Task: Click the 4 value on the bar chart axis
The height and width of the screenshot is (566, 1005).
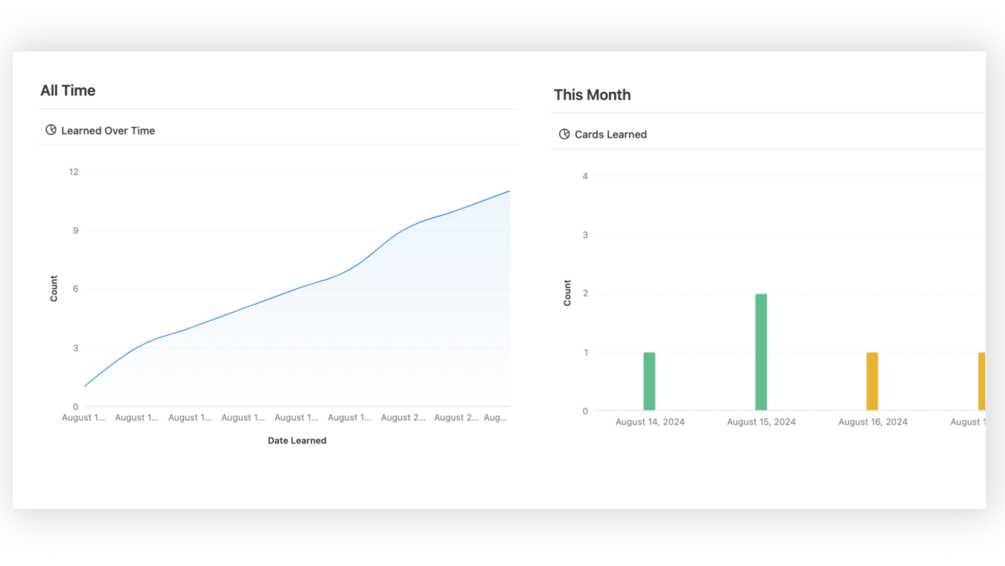Action: tap(585, 176)
